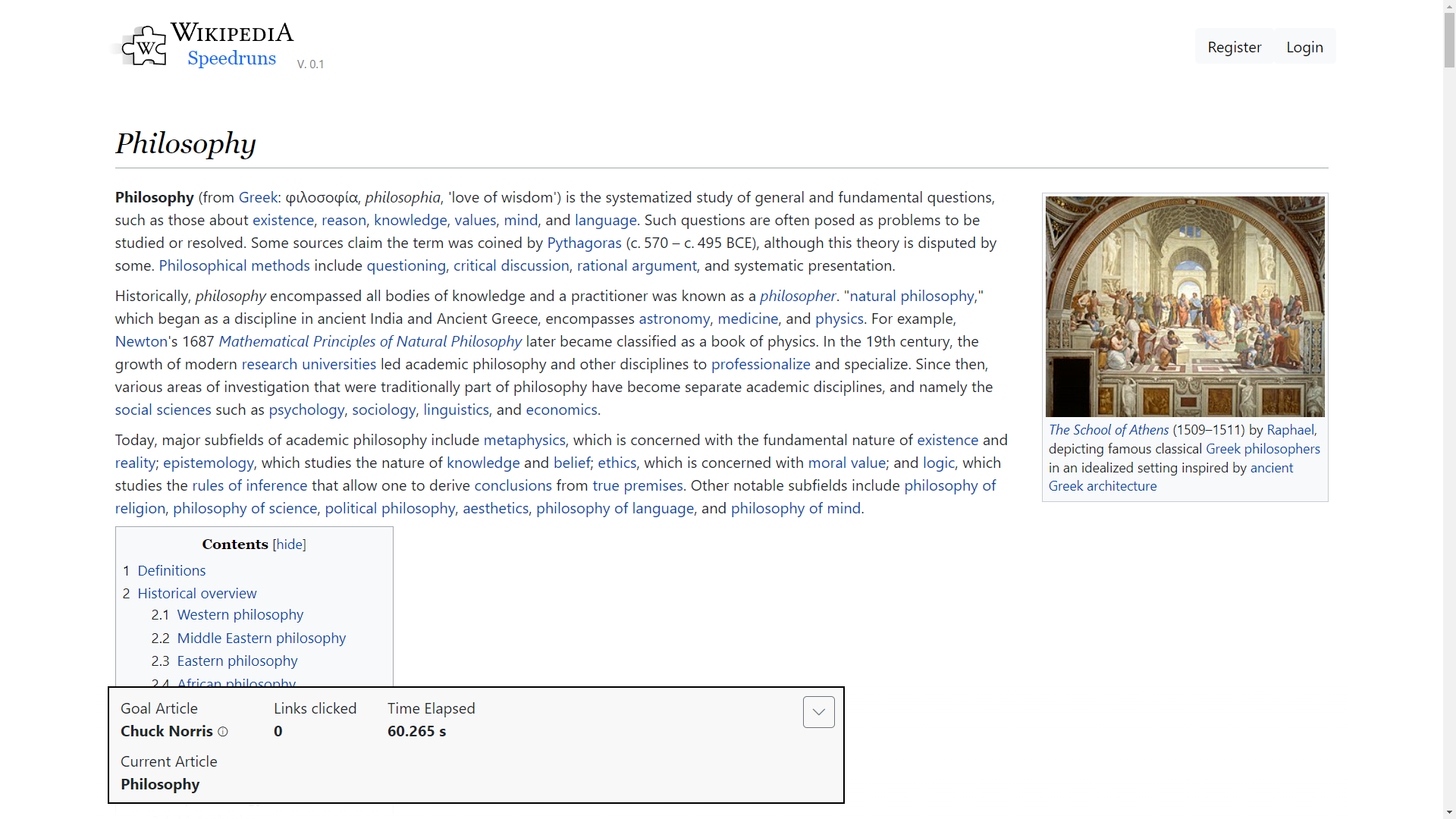Open the Register page

click(x=1235, y=46)
